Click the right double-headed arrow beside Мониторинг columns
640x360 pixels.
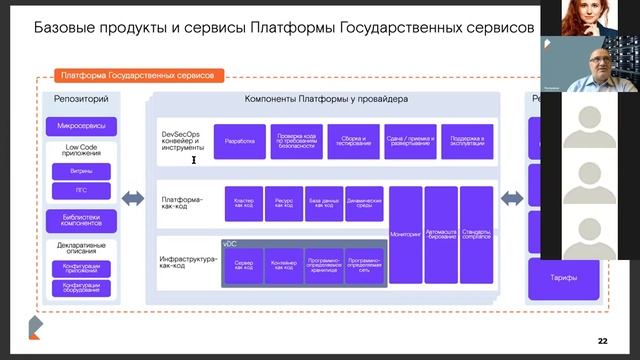tap(512, 199)
